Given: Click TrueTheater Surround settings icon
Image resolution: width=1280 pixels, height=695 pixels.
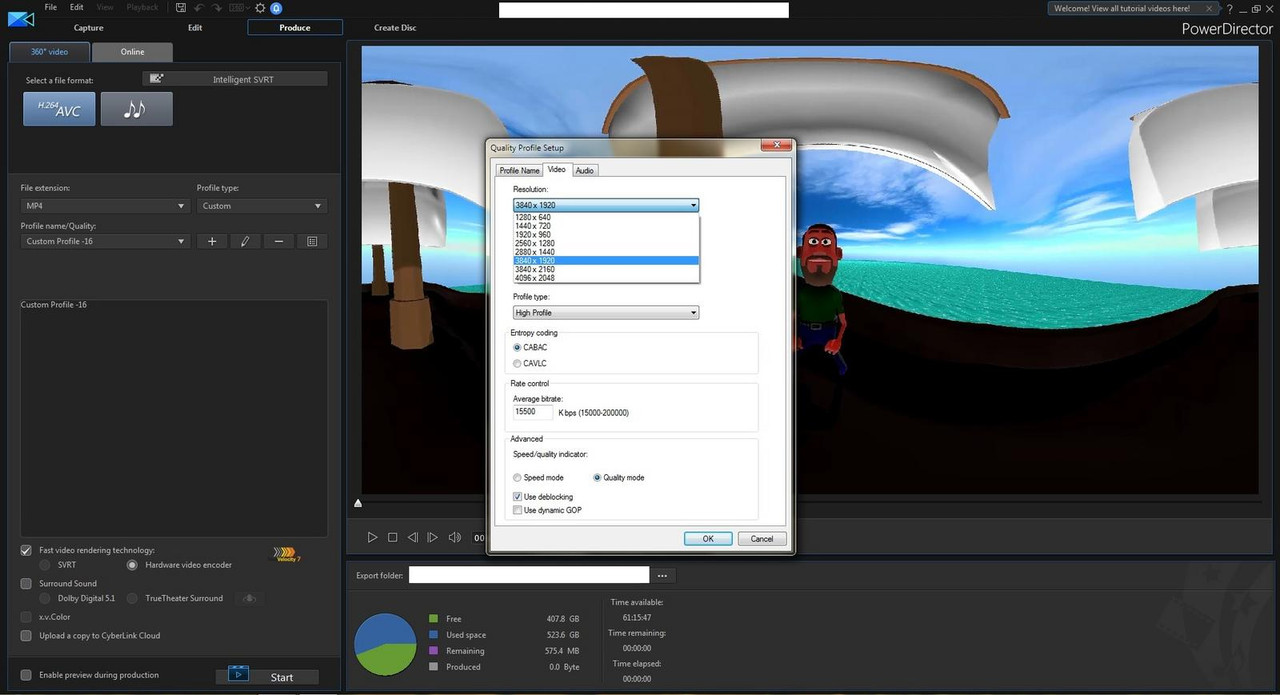Looking at the screenshot, I should [249, 598].
